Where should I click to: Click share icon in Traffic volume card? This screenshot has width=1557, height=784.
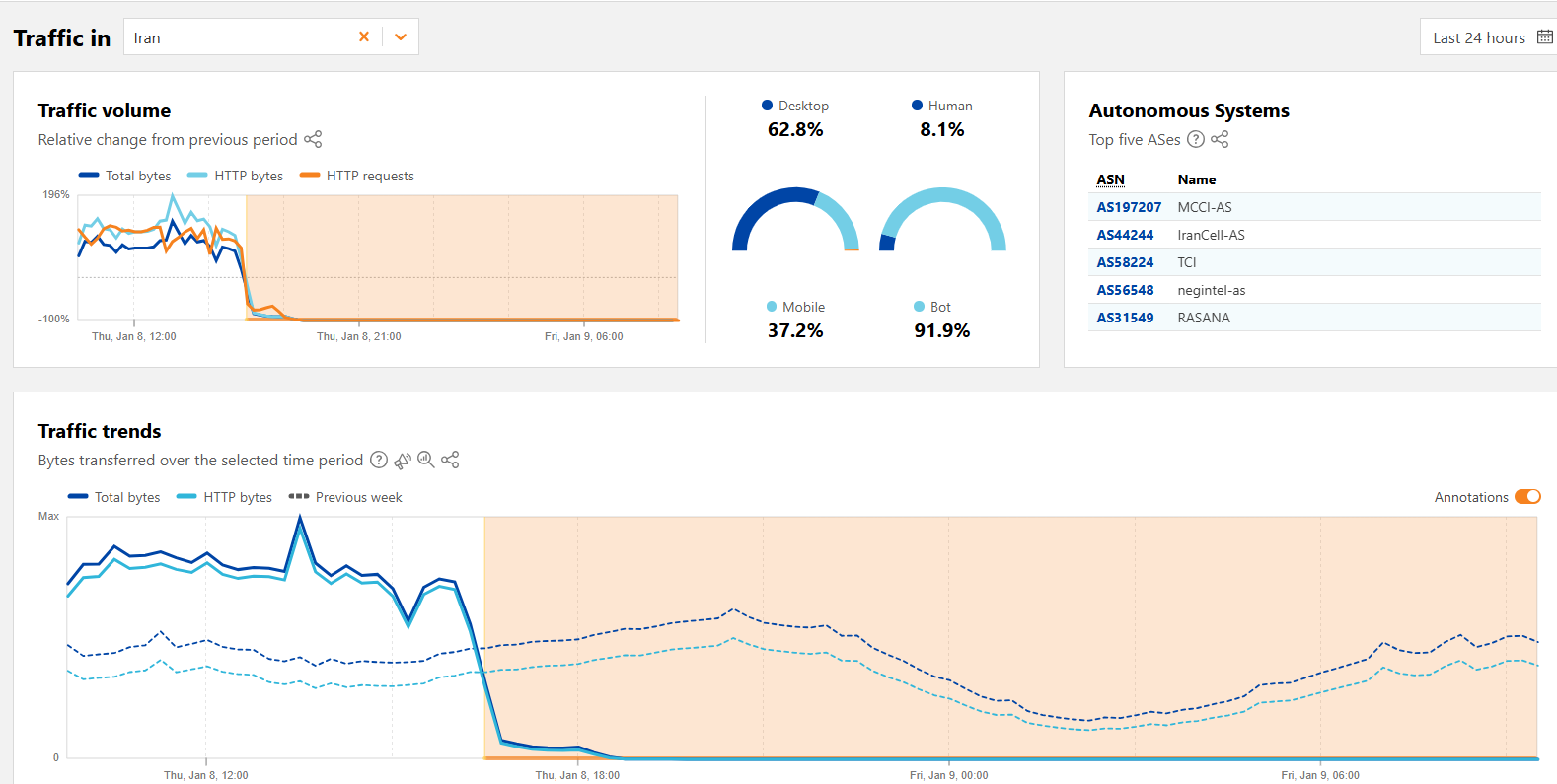click(313, 139)
